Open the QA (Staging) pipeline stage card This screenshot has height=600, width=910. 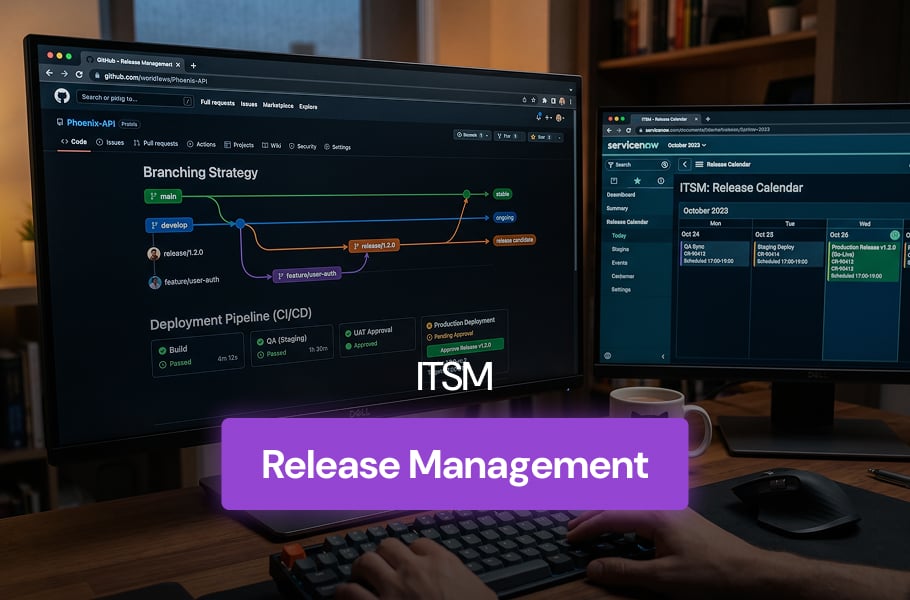292,345
